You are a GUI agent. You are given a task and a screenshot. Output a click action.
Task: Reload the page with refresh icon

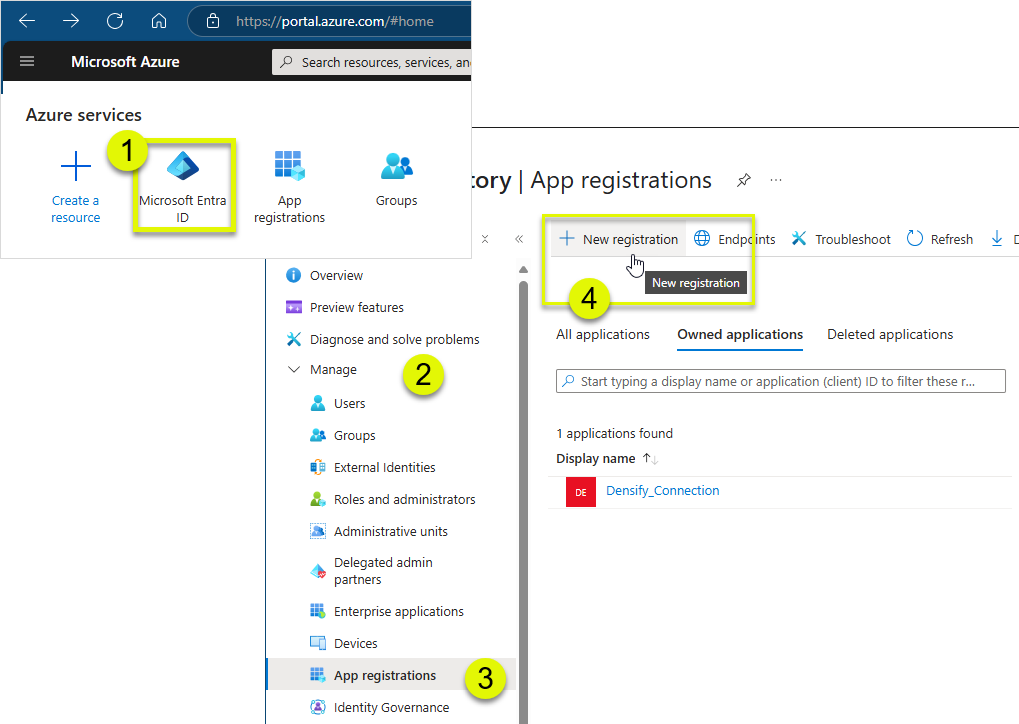[115, 21]
